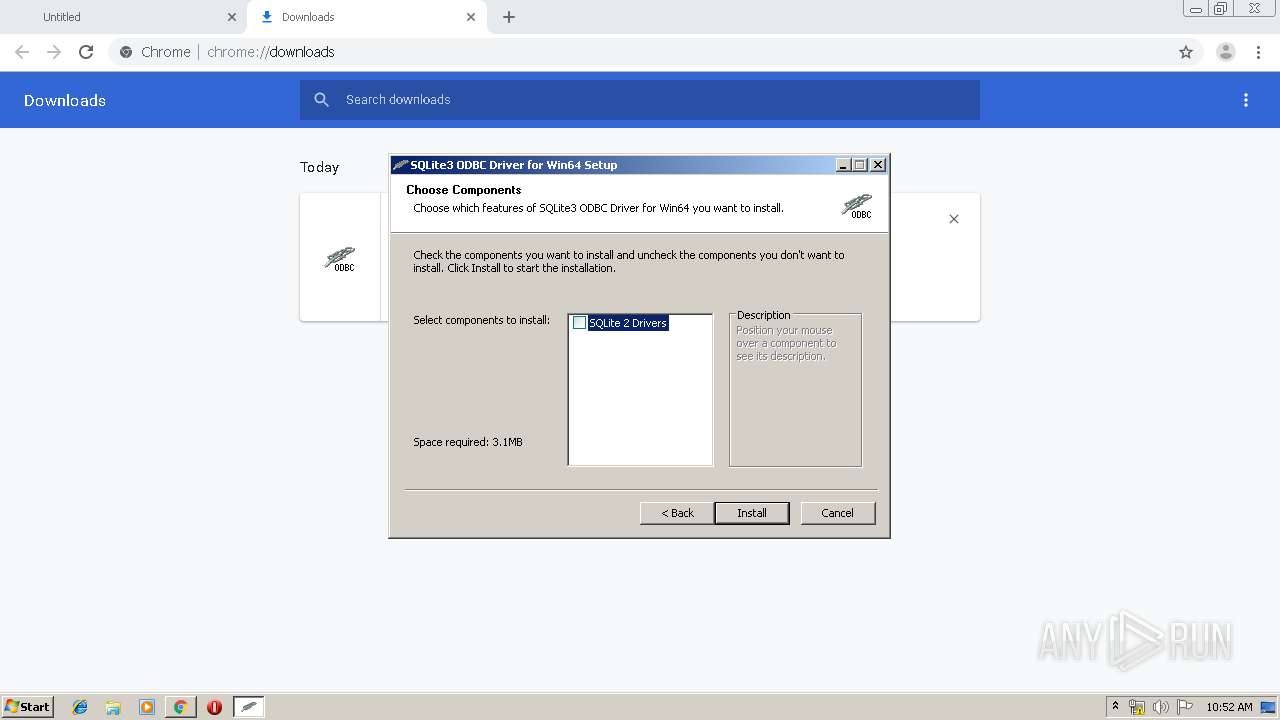Go back using the < Back button
1280x720 pixels.
[677, 513]
